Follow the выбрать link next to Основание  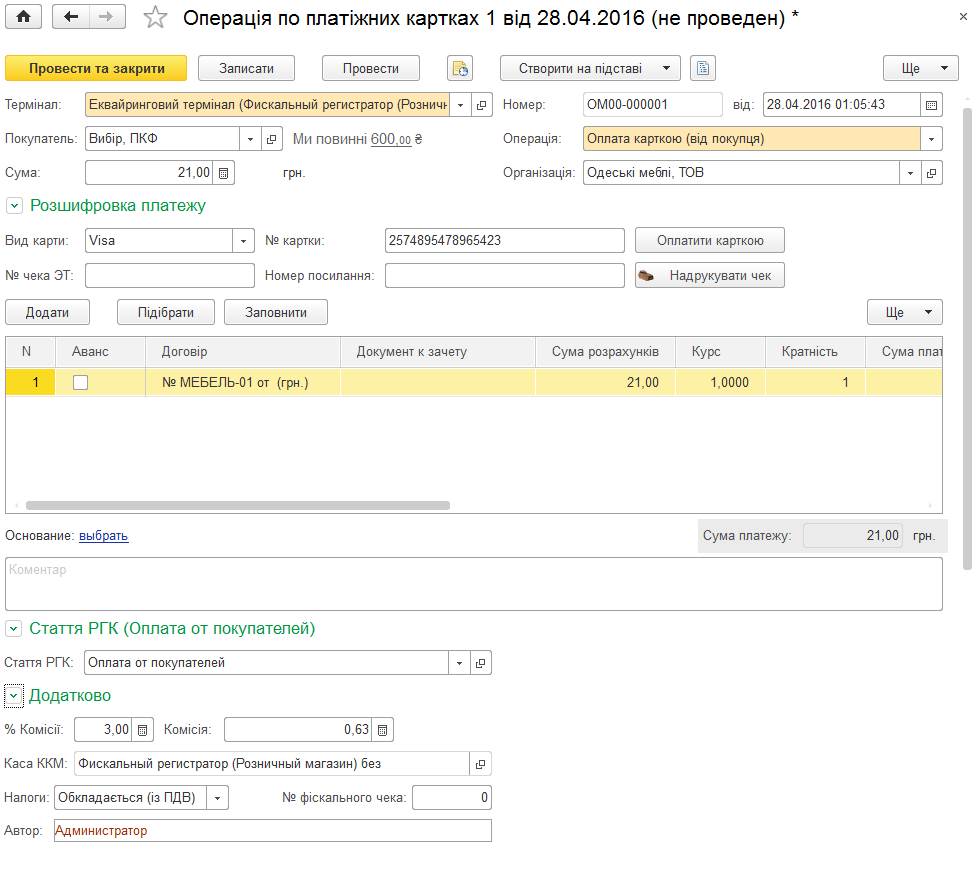click(104, 536)
